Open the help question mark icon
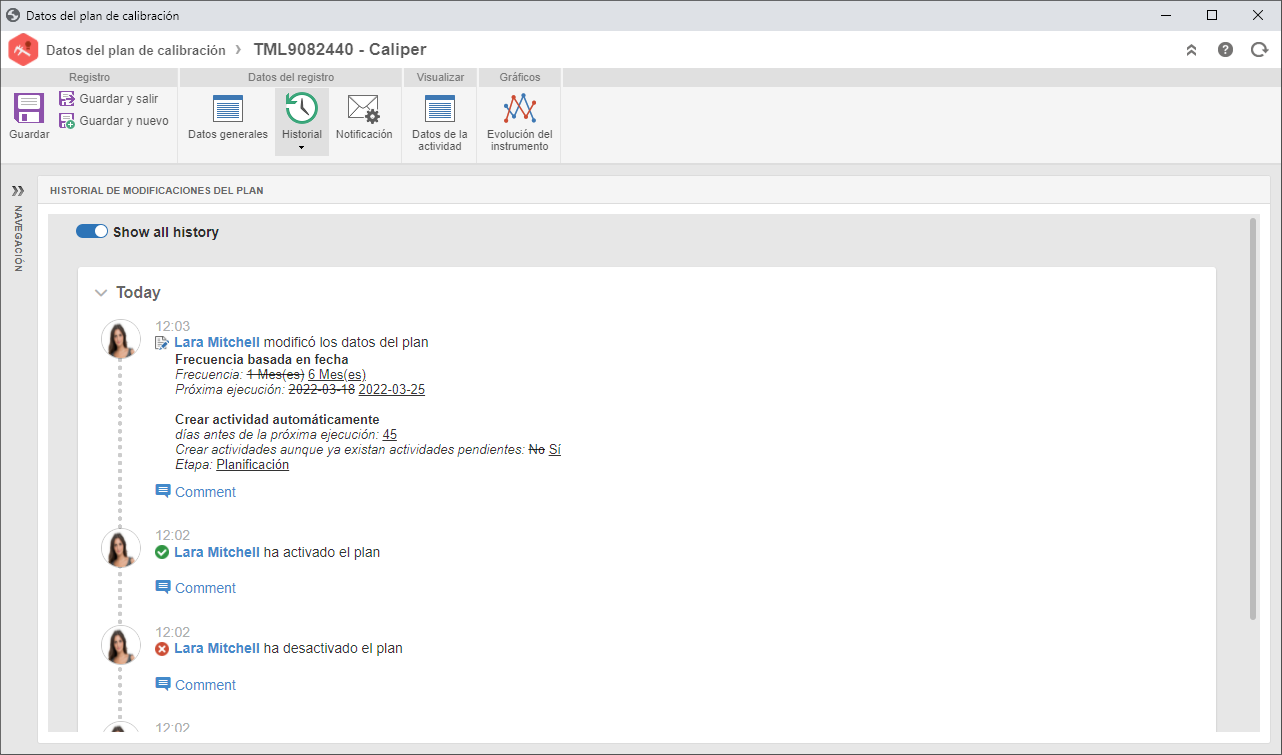This screenshot has width=1282, height=755. tap(1225, 50)
